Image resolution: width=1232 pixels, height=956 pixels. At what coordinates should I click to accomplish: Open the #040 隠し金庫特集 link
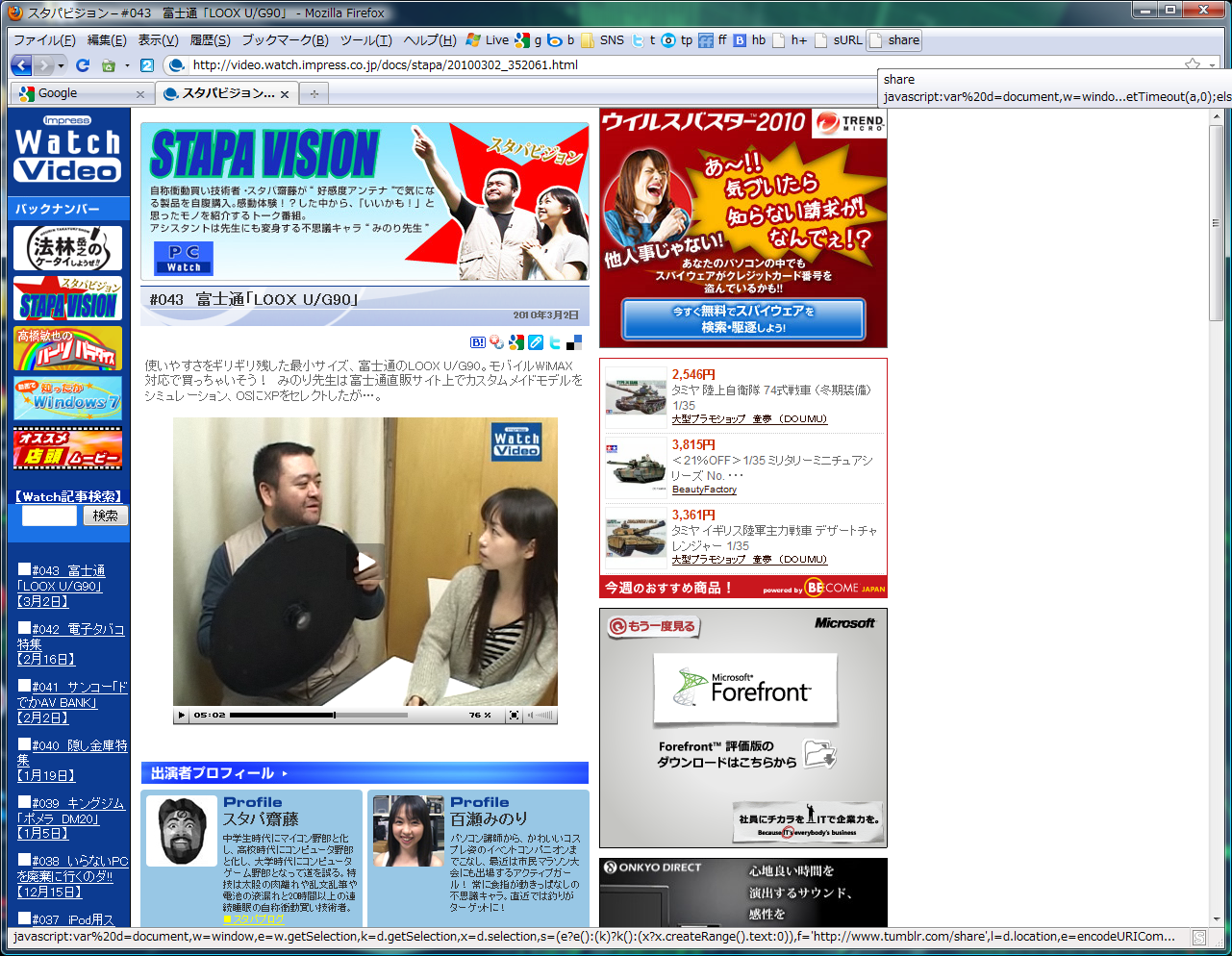tap(72, 760)
